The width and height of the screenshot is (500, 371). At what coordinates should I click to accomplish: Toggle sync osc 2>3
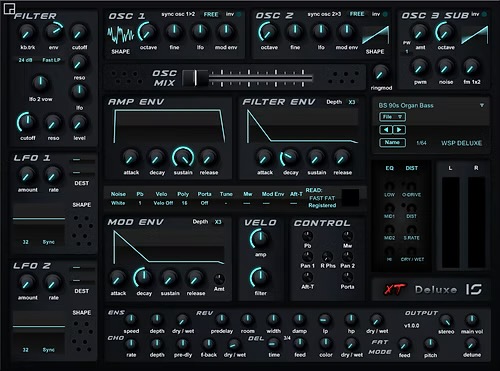coord(324,14)
